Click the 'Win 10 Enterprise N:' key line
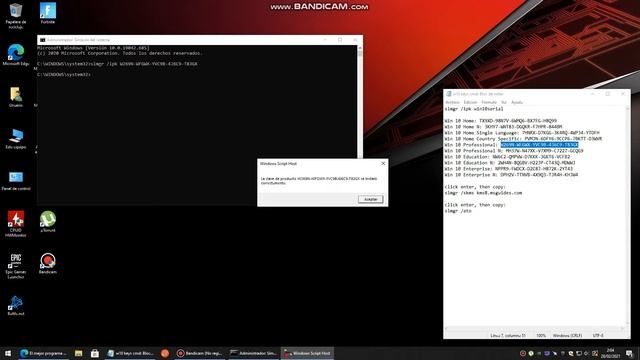Viewport: 640px width, 360px height. click(511, 175)
